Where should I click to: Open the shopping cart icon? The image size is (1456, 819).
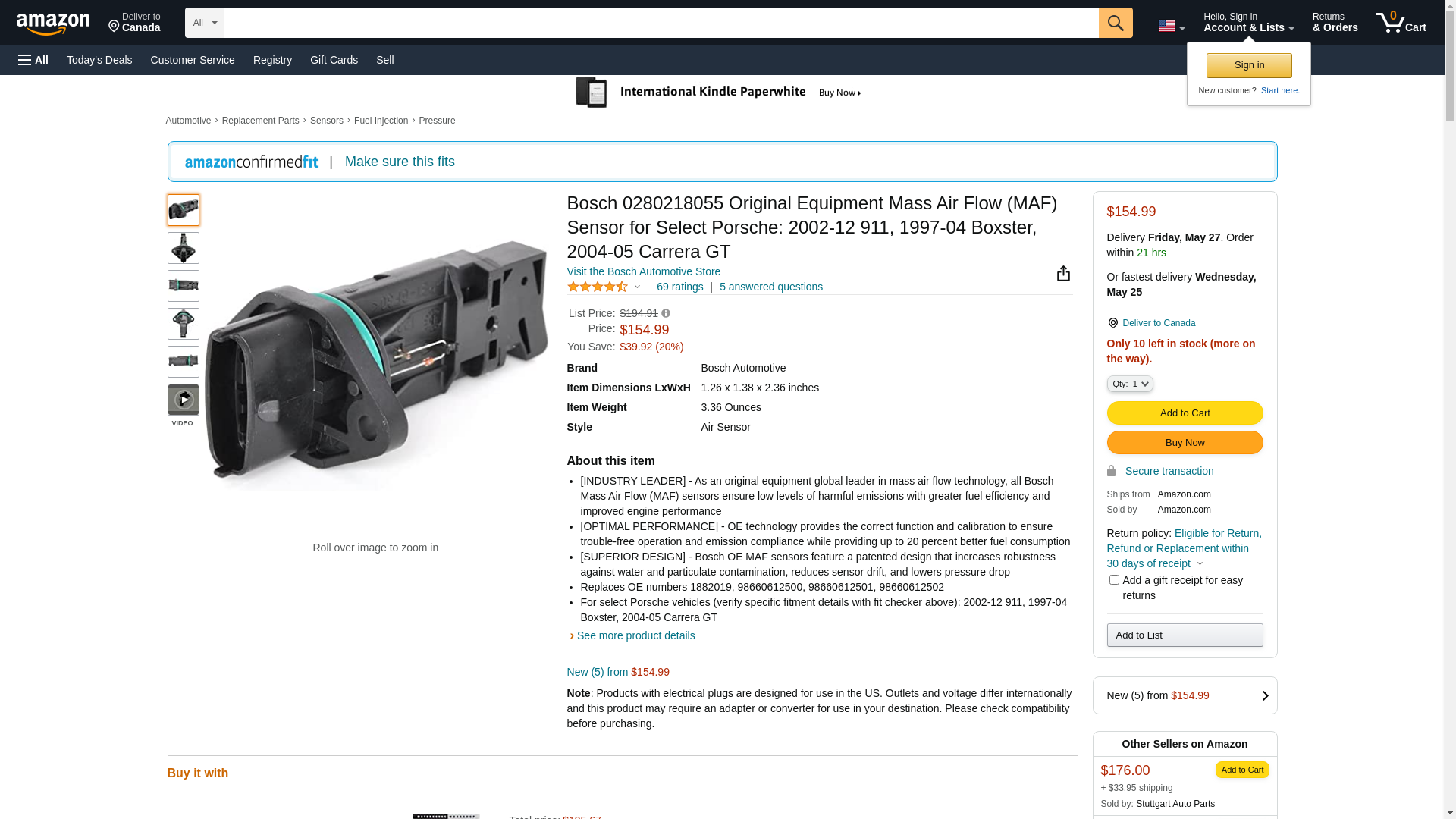tap(1401, 23)
